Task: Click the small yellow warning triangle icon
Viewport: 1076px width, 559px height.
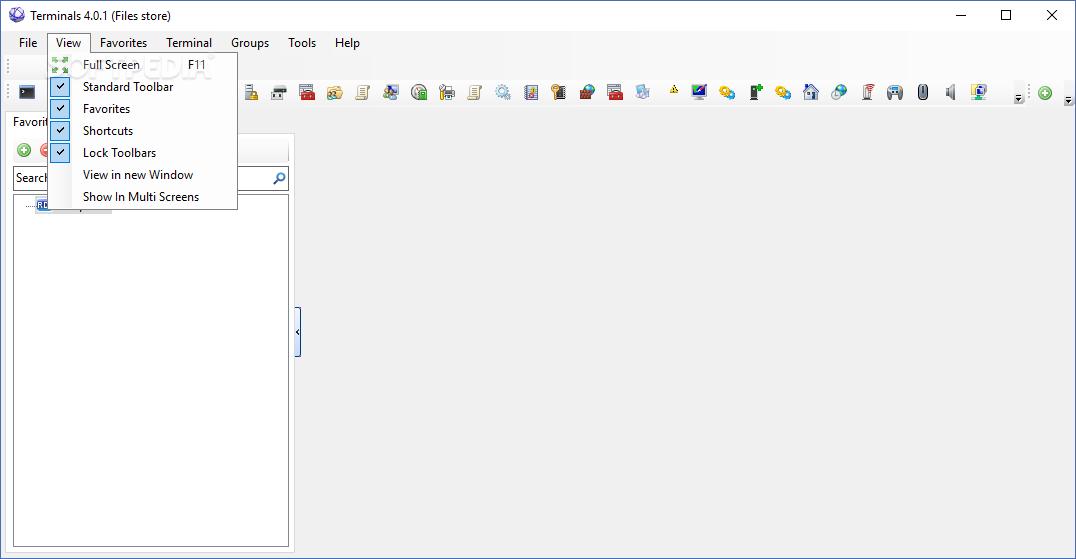Action: (x=674, y=89)
